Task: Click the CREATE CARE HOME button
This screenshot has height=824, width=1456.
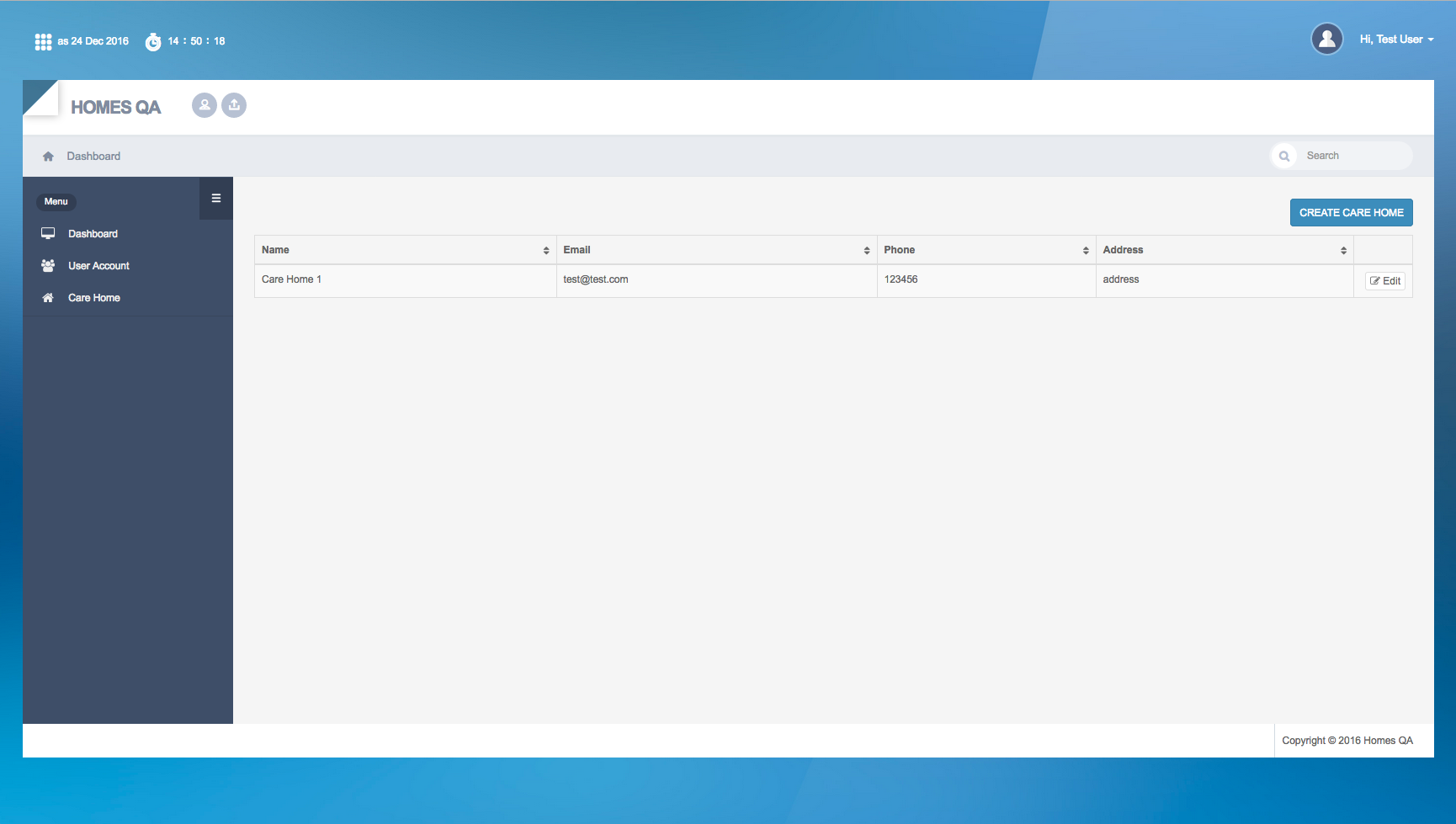Action: (1352, 213)
